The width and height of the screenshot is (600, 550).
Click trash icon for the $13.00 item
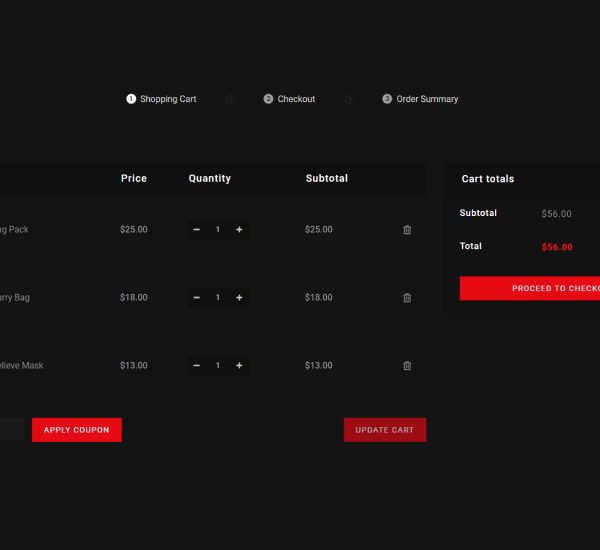[407, 366]
